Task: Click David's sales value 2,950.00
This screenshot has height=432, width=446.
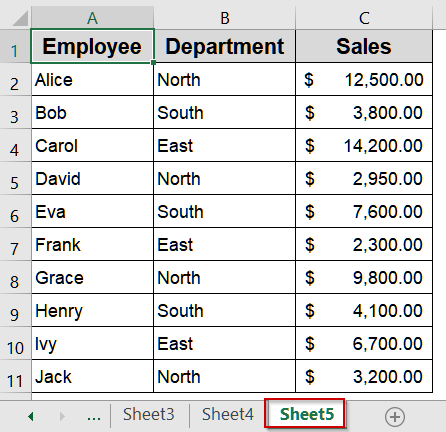Action: pos(364,178)
